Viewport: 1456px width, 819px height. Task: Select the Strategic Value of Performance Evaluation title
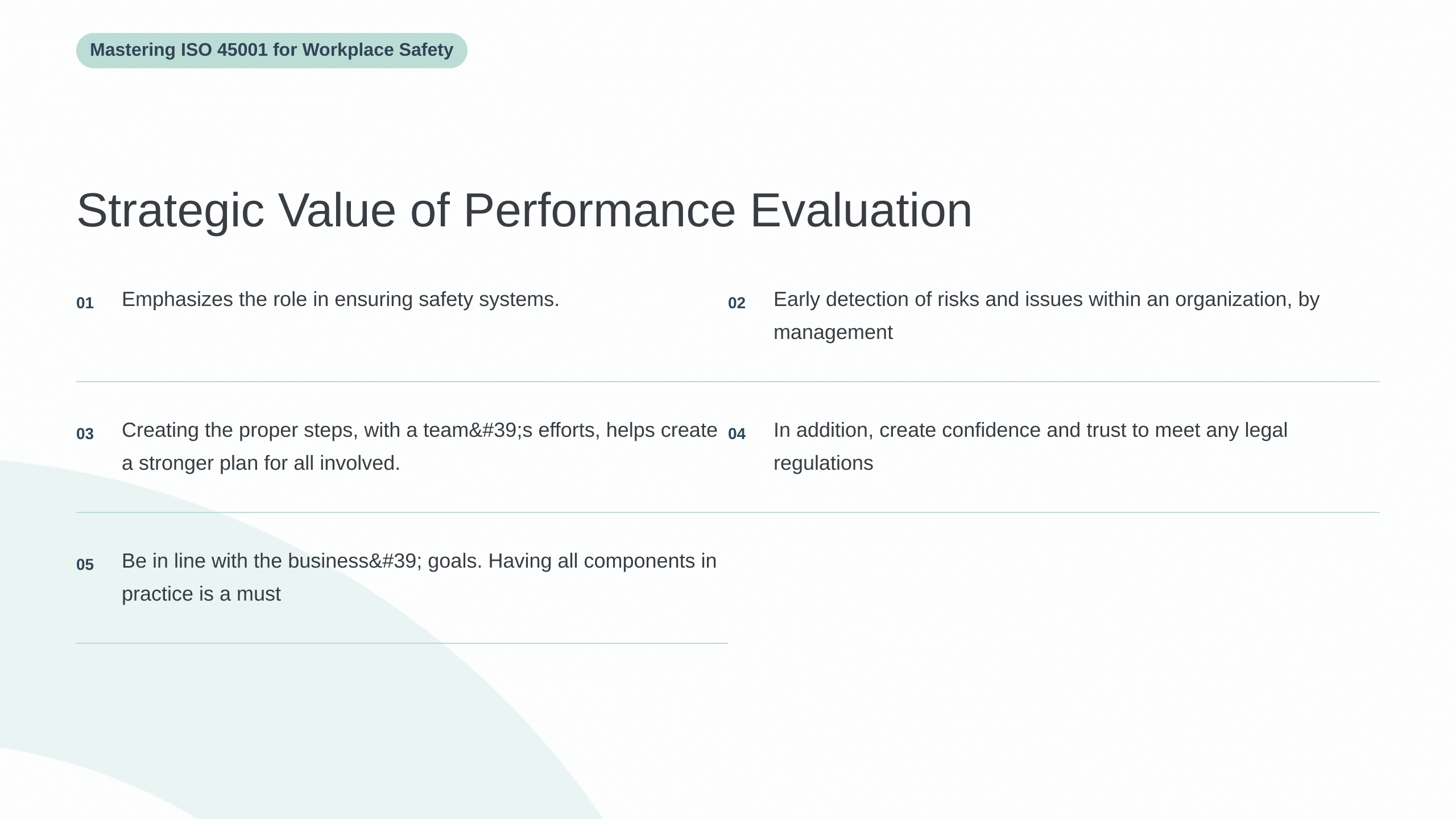point(524,210)
